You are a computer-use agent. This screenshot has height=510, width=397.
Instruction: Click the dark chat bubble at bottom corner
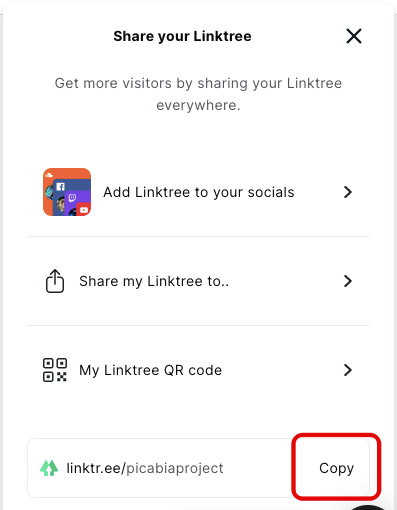pyautogui.click(x=368, y=507)
